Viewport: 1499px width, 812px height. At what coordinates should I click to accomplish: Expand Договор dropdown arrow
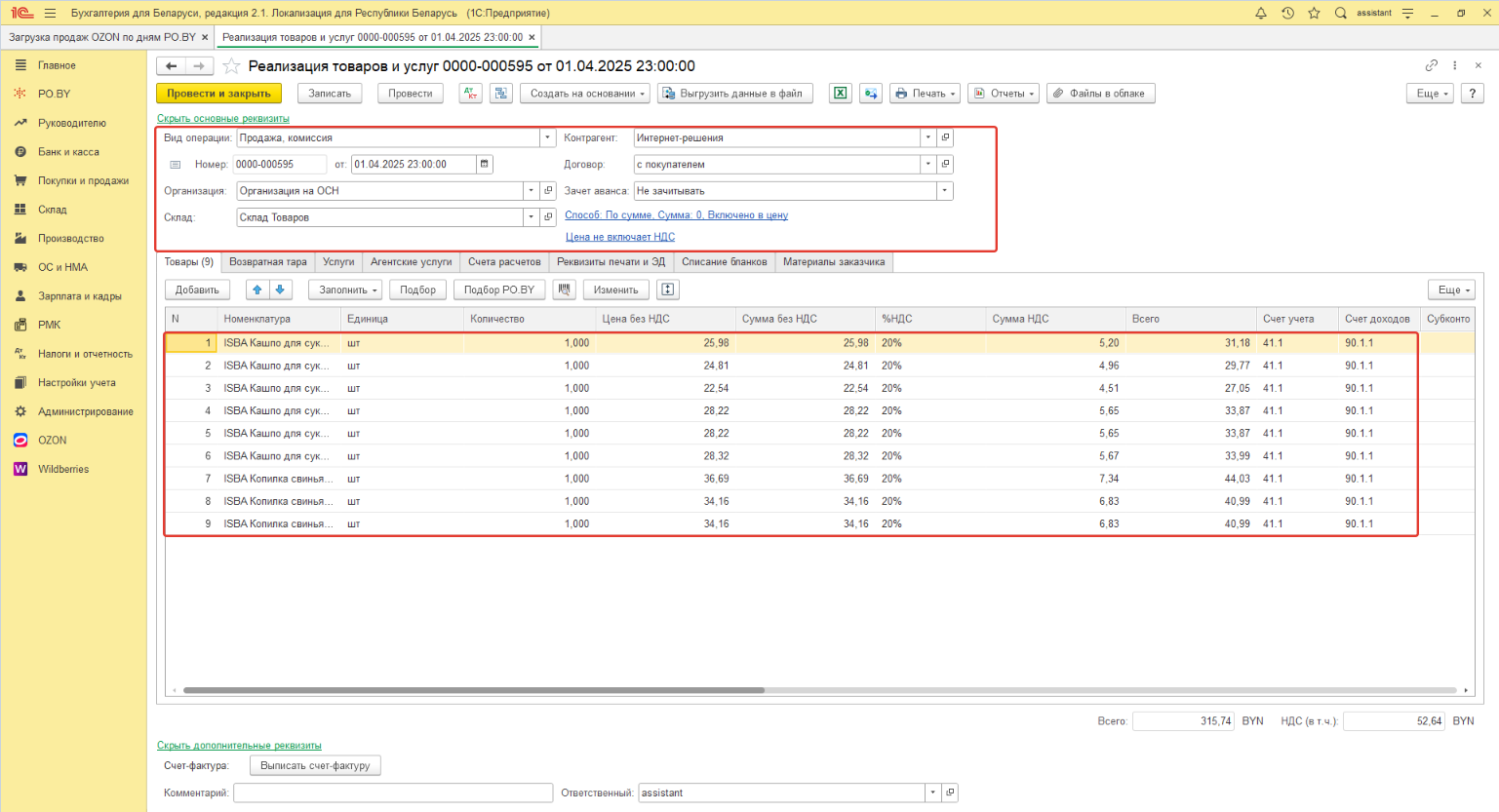(x=928, y=164)
